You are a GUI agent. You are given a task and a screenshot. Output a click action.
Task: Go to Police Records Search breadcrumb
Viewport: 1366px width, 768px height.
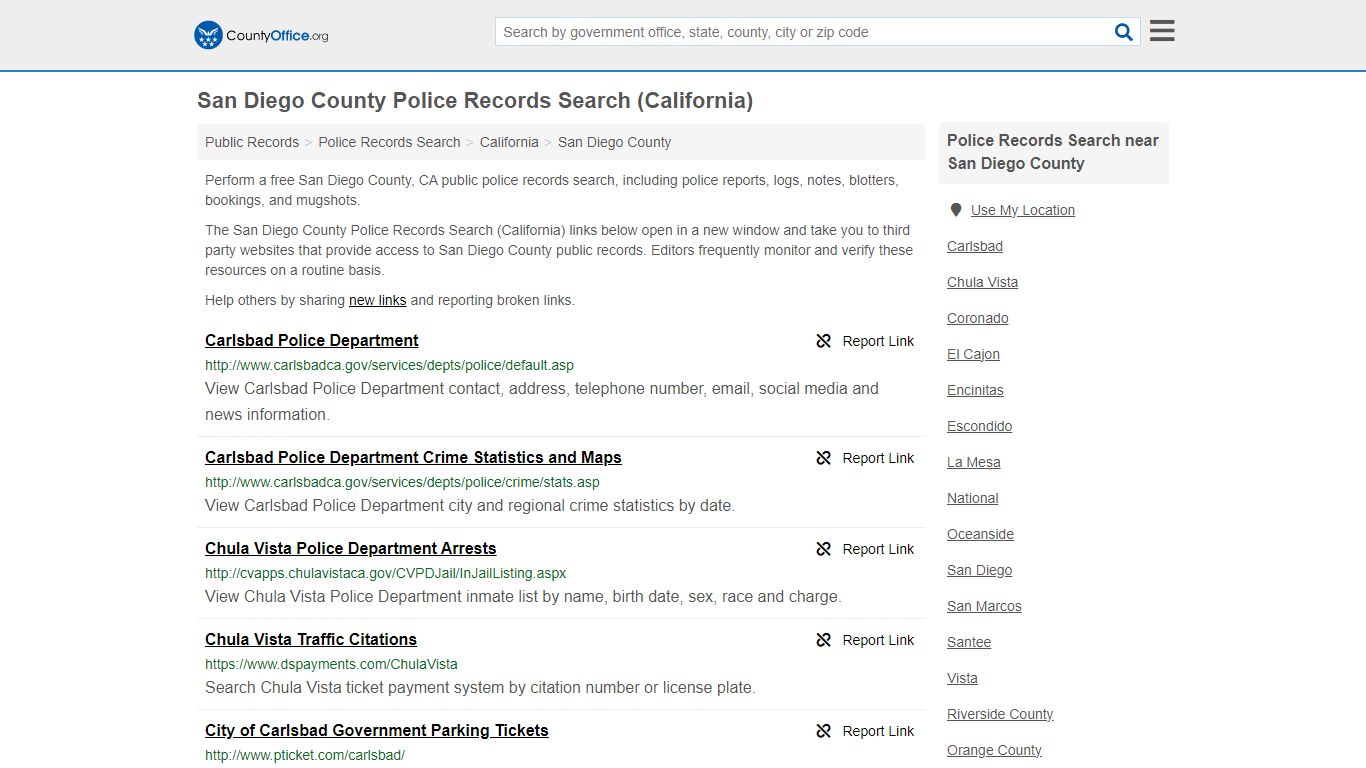coord(389,142)
